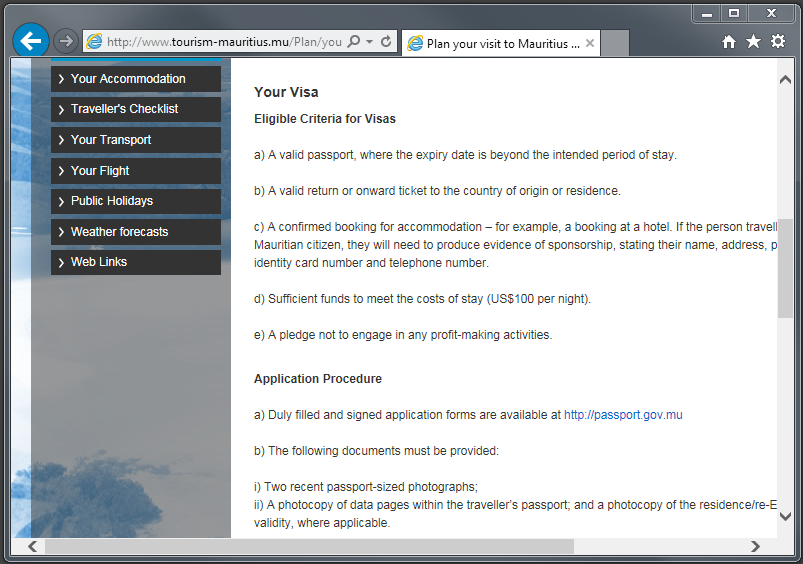Click the horizontal scrollbar left arrow

coord(32,547)
